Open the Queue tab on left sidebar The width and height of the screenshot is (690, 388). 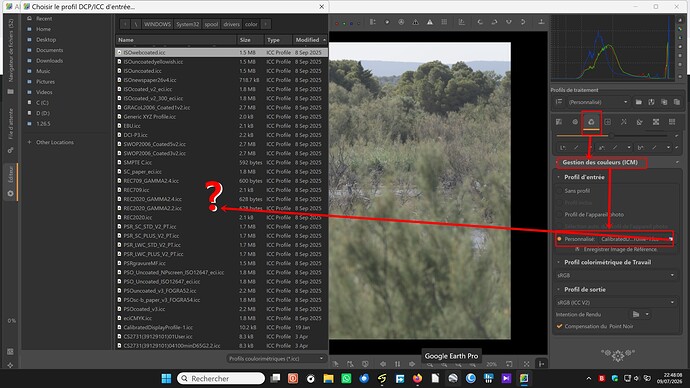tap(11, 130)
